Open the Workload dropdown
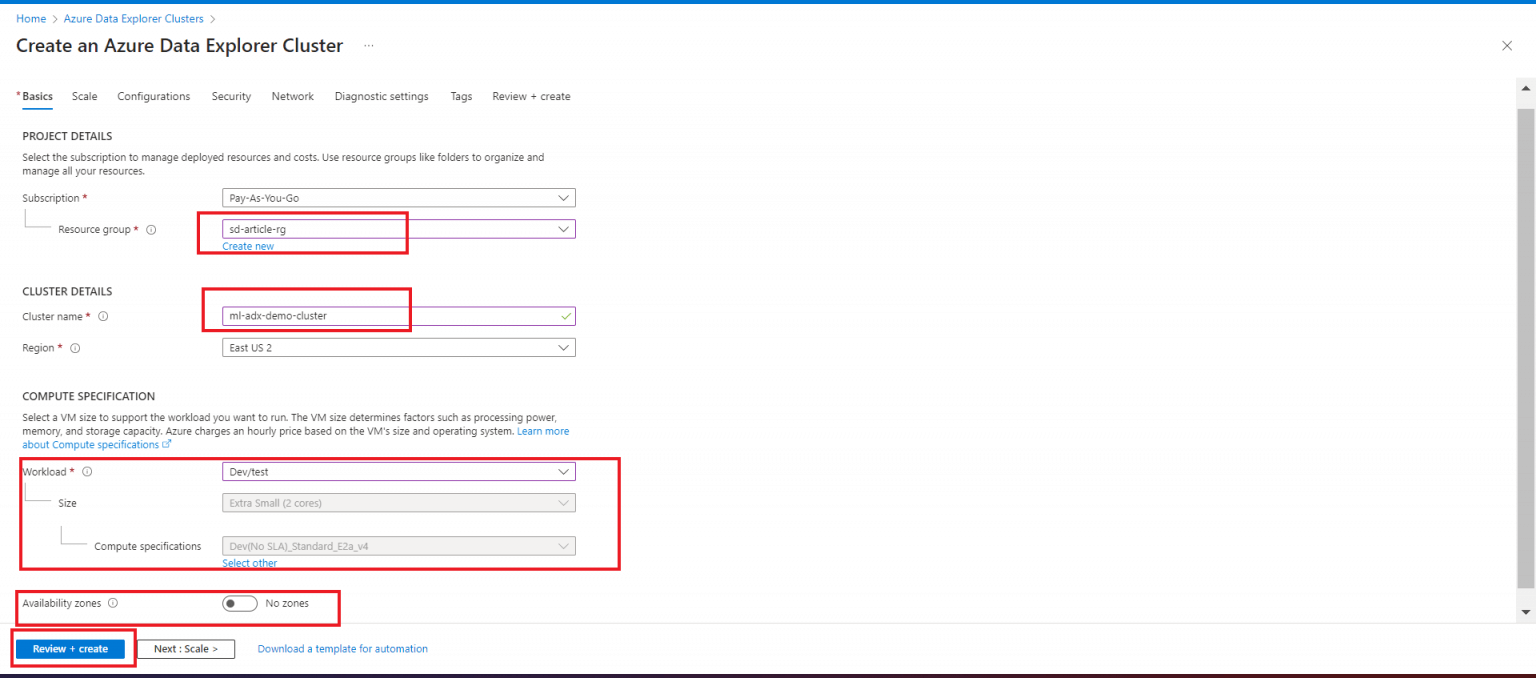 click(x=399, y=471)
